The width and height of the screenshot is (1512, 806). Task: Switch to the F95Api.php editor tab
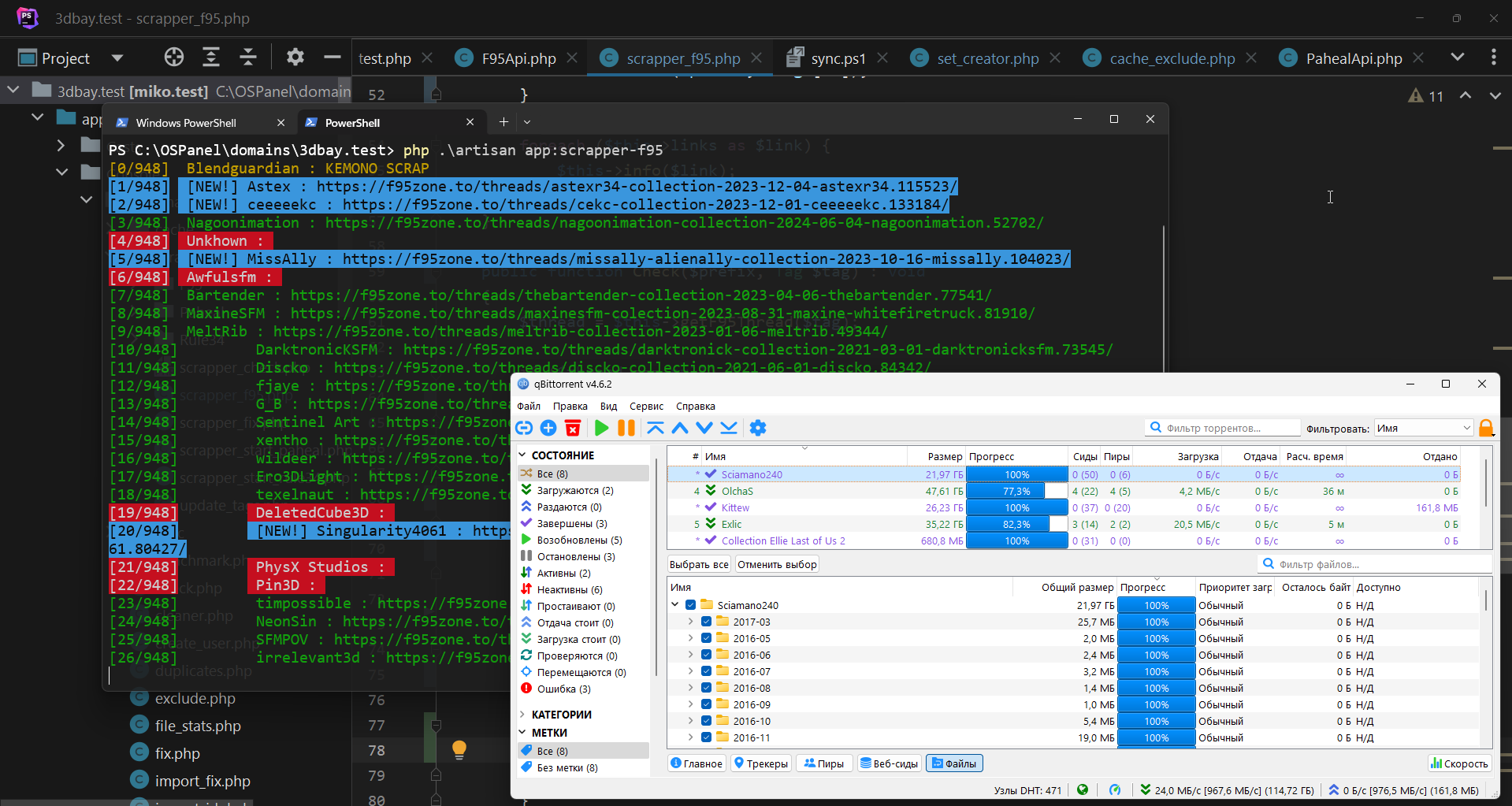coord(518,58)
